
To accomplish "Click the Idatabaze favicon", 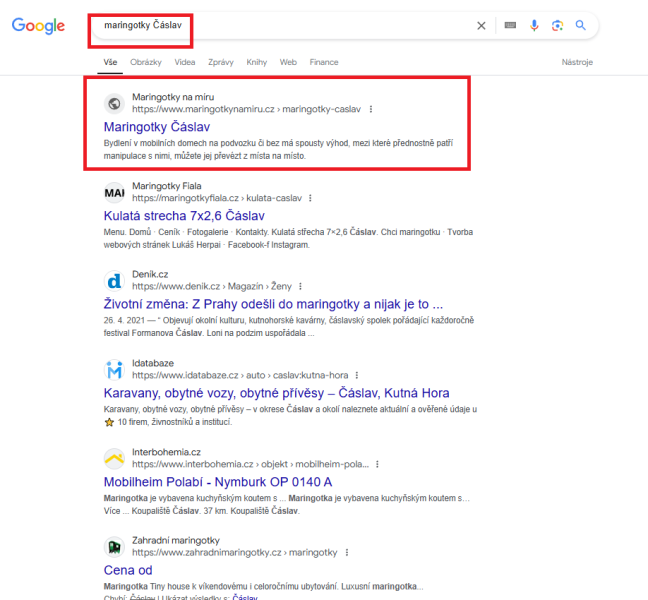I will (114, 370).
